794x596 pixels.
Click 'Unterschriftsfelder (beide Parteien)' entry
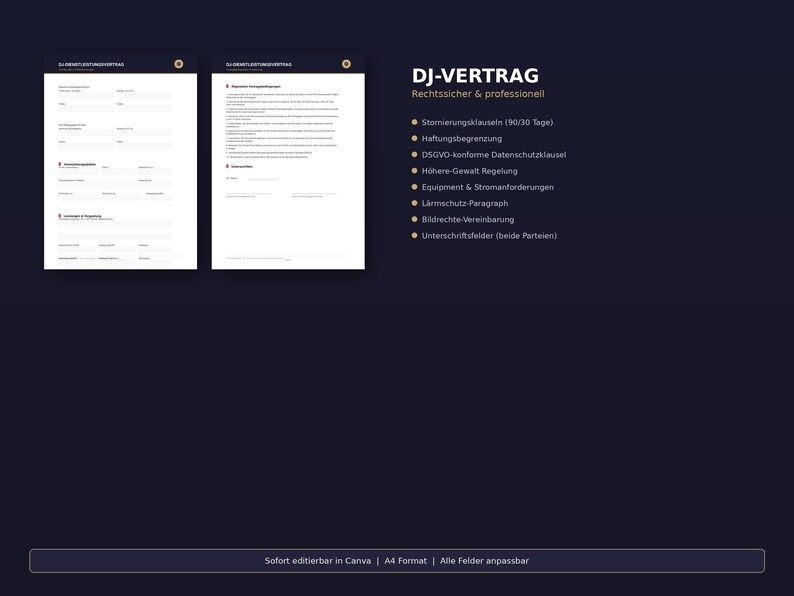click(489, 235)
